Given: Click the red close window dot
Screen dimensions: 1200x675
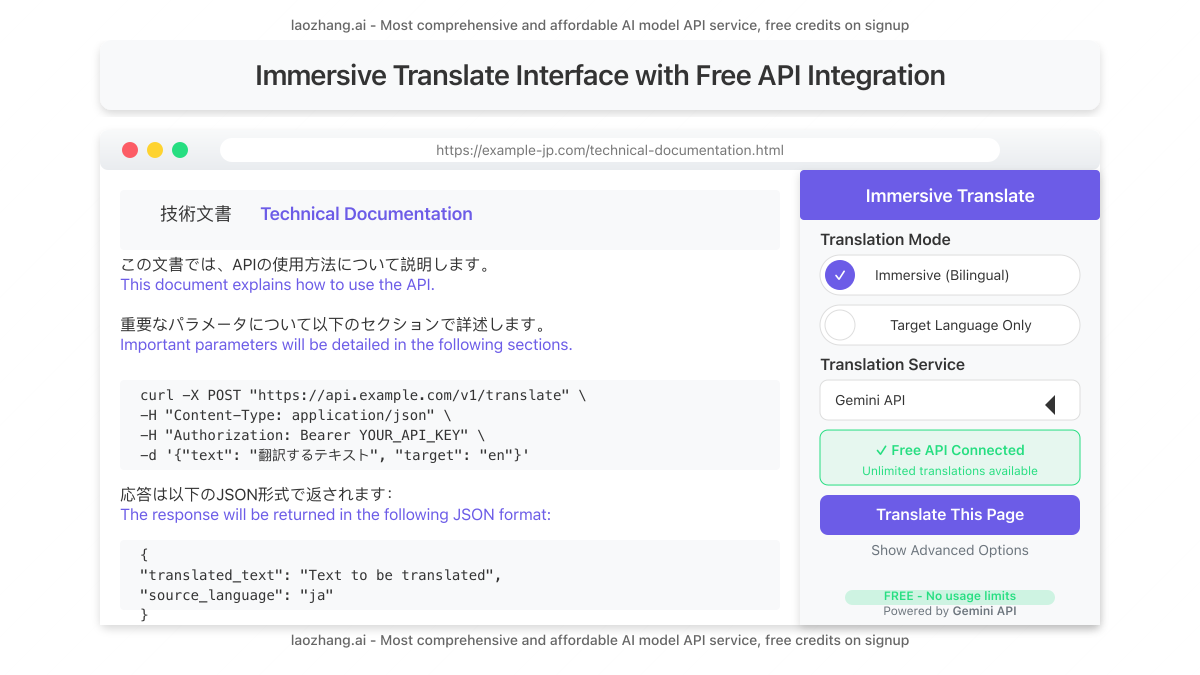Looking at the screenshot, I should 130,150.
